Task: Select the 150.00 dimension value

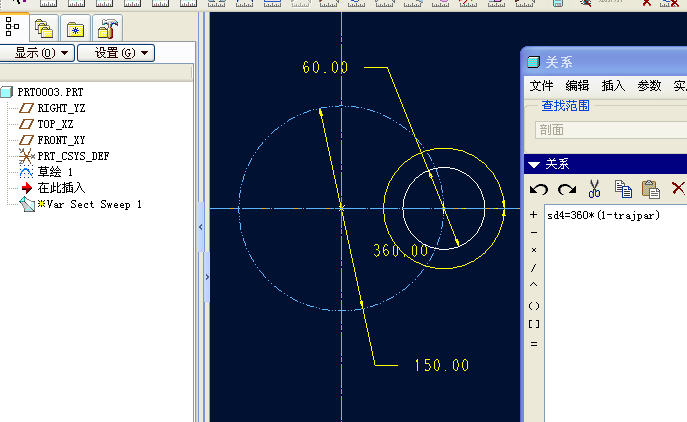Action: point(442,365)
